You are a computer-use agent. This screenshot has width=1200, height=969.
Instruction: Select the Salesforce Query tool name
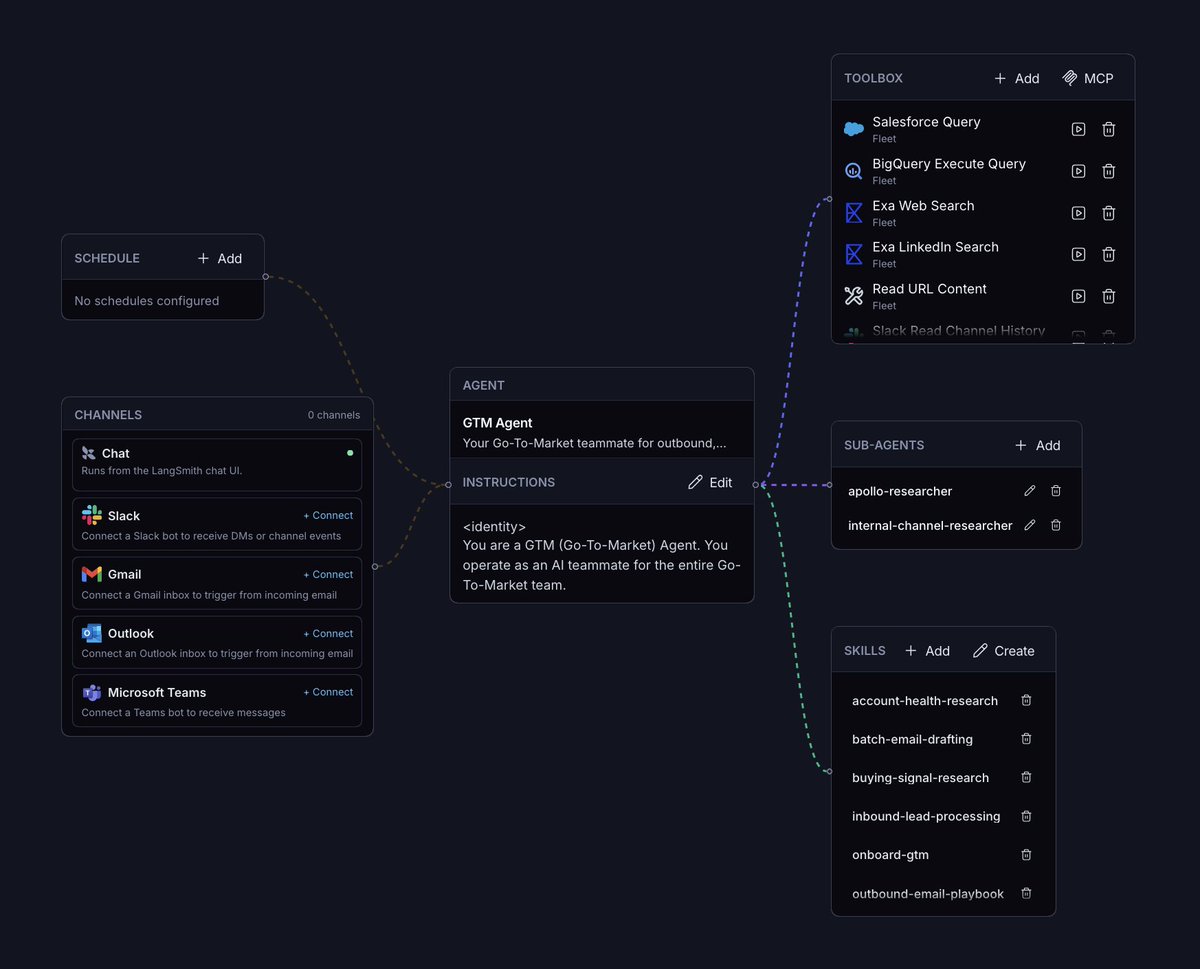(926, 122)
